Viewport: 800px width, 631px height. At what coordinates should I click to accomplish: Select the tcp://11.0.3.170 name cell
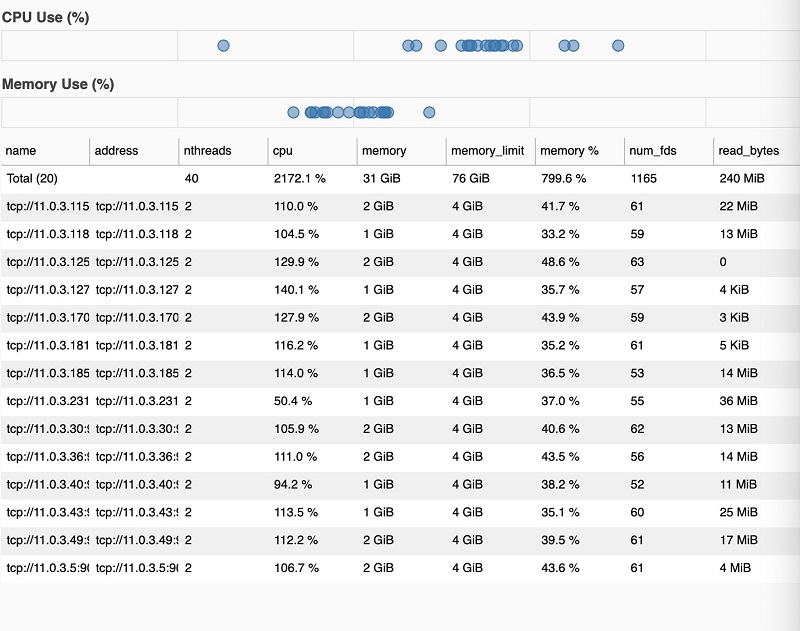click(x=48, y=318)
